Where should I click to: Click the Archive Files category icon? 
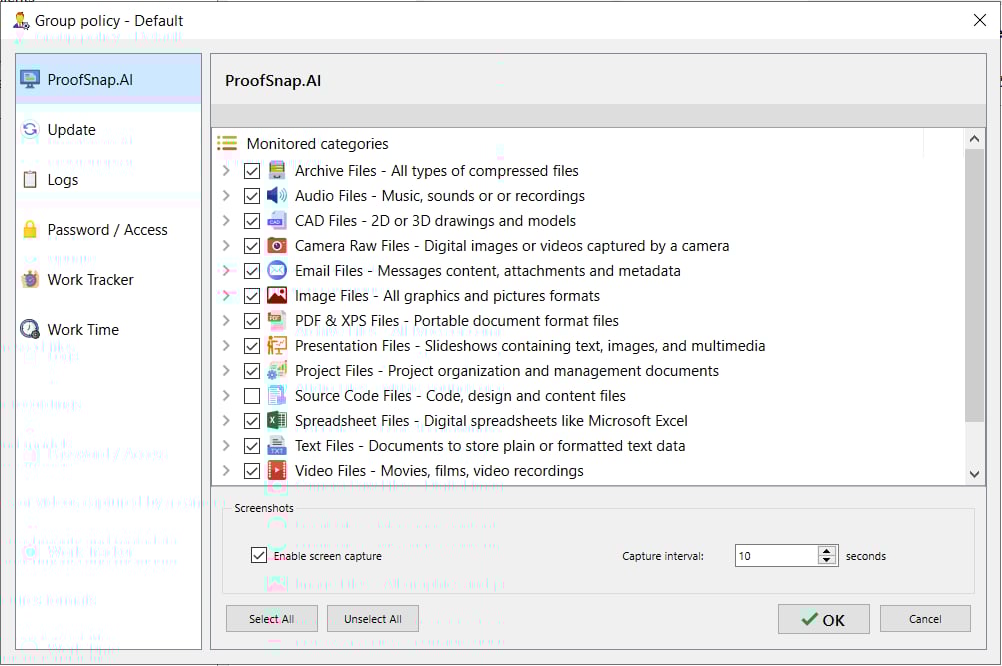[x=277, y=171]
